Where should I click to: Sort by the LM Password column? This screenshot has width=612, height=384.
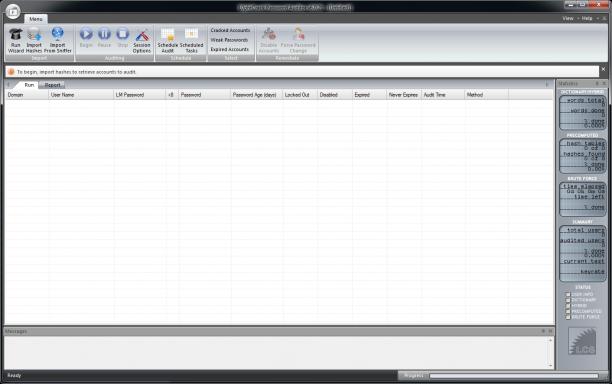pos(139,95)
